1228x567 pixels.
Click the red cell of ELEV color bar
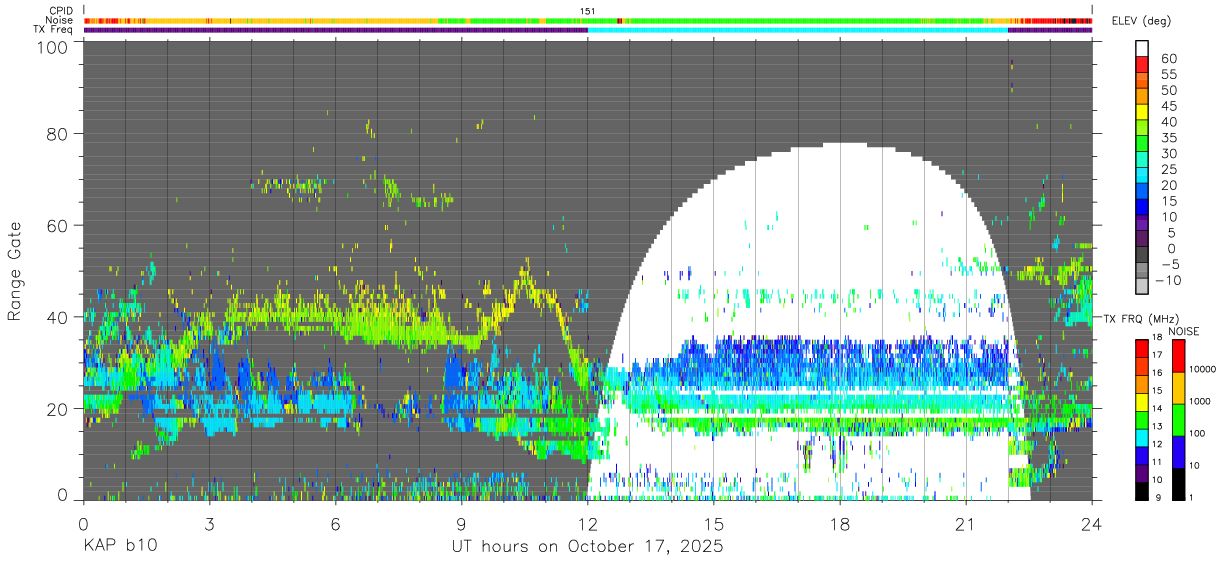[1142, 64]
